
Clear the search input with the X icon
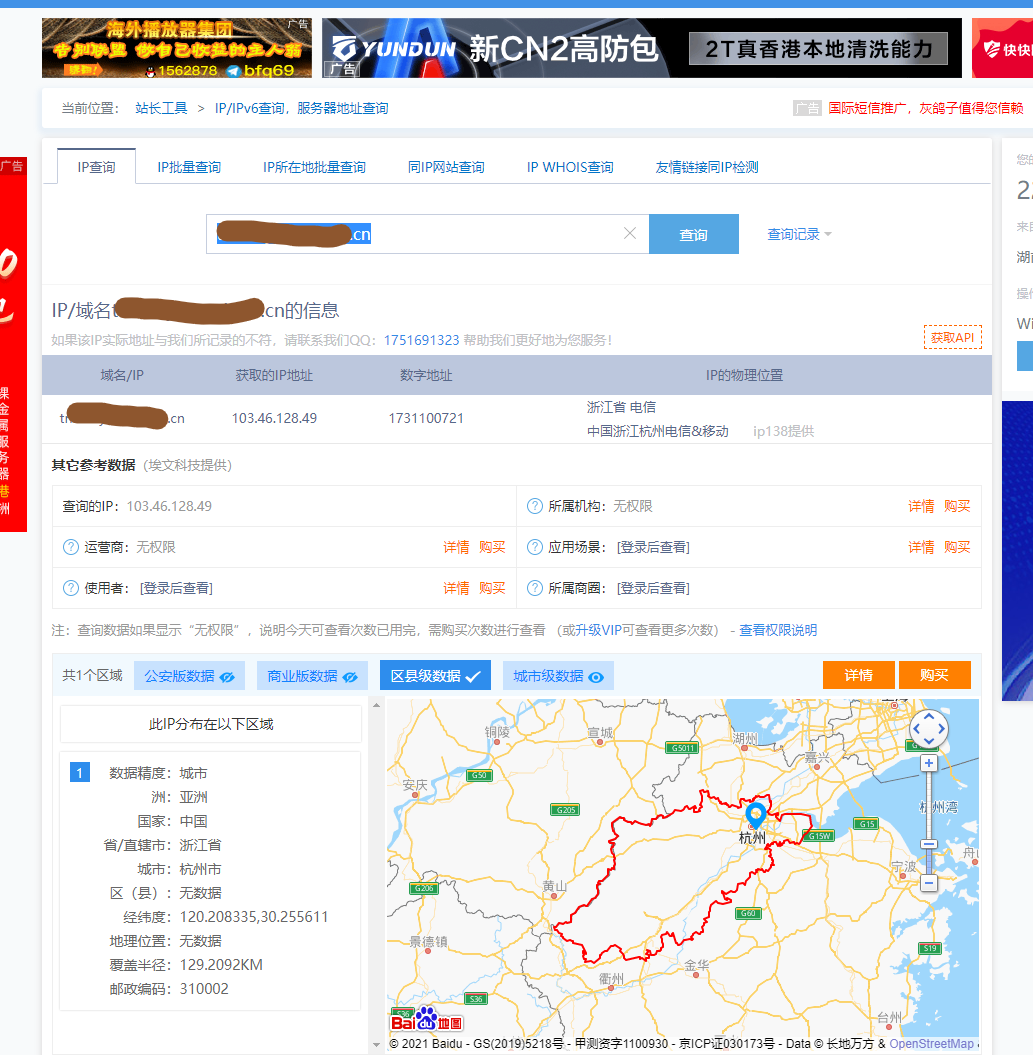coord(630,233)
